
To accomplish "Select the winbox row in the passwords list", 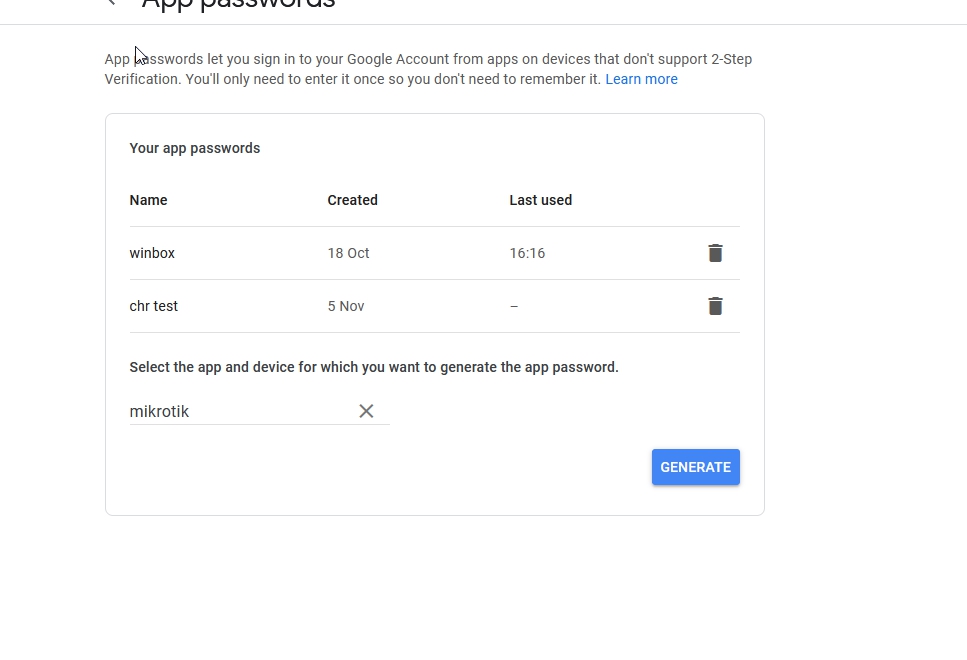I will pyautogui.click(x=152, y=253).
